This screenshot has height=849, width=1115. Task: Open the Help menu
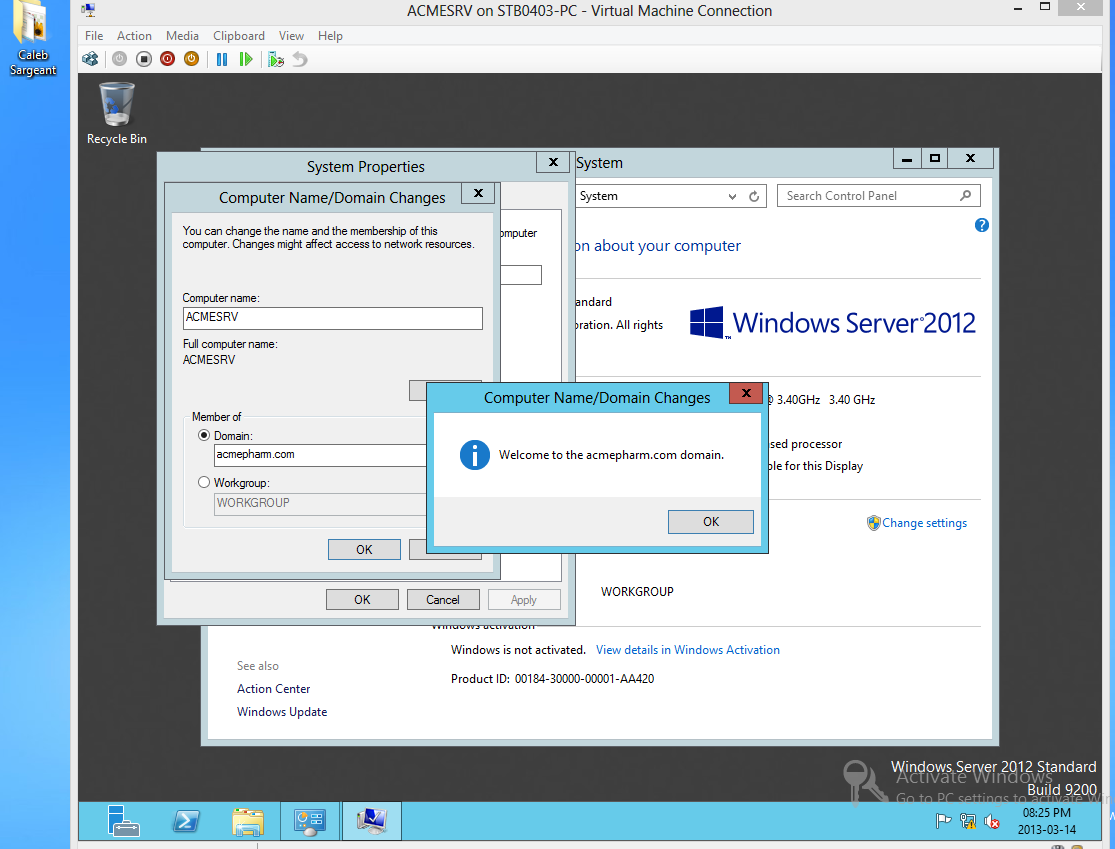click(x=330, y=36)
